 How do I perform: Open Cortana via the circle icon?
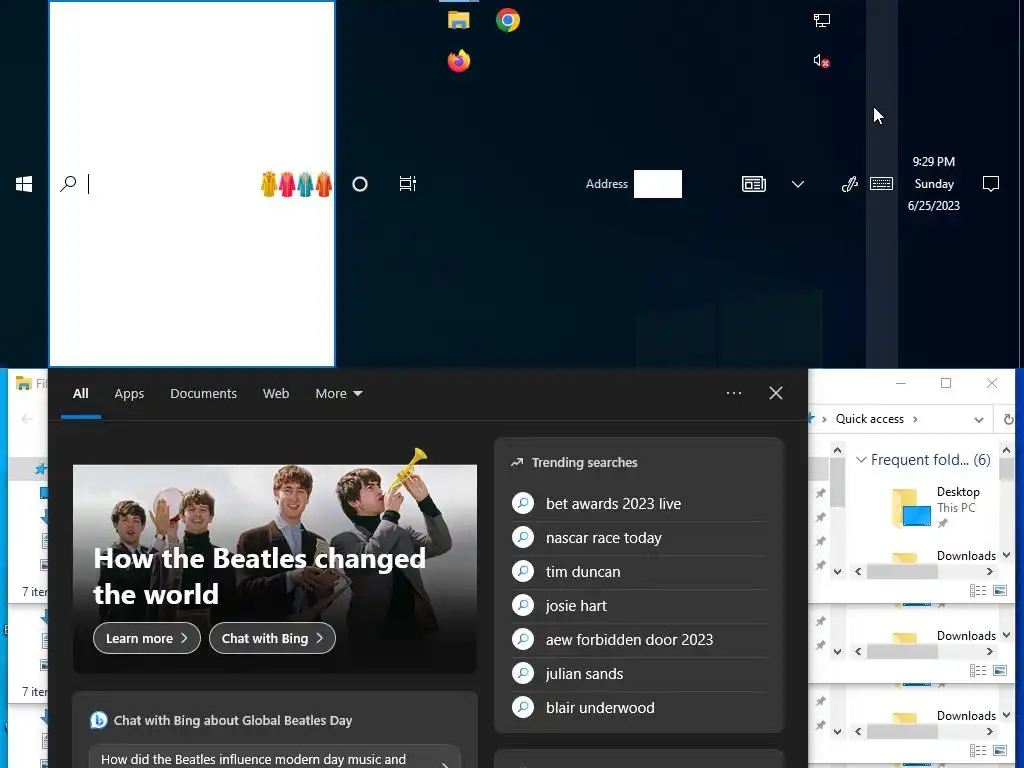point(360,184)
